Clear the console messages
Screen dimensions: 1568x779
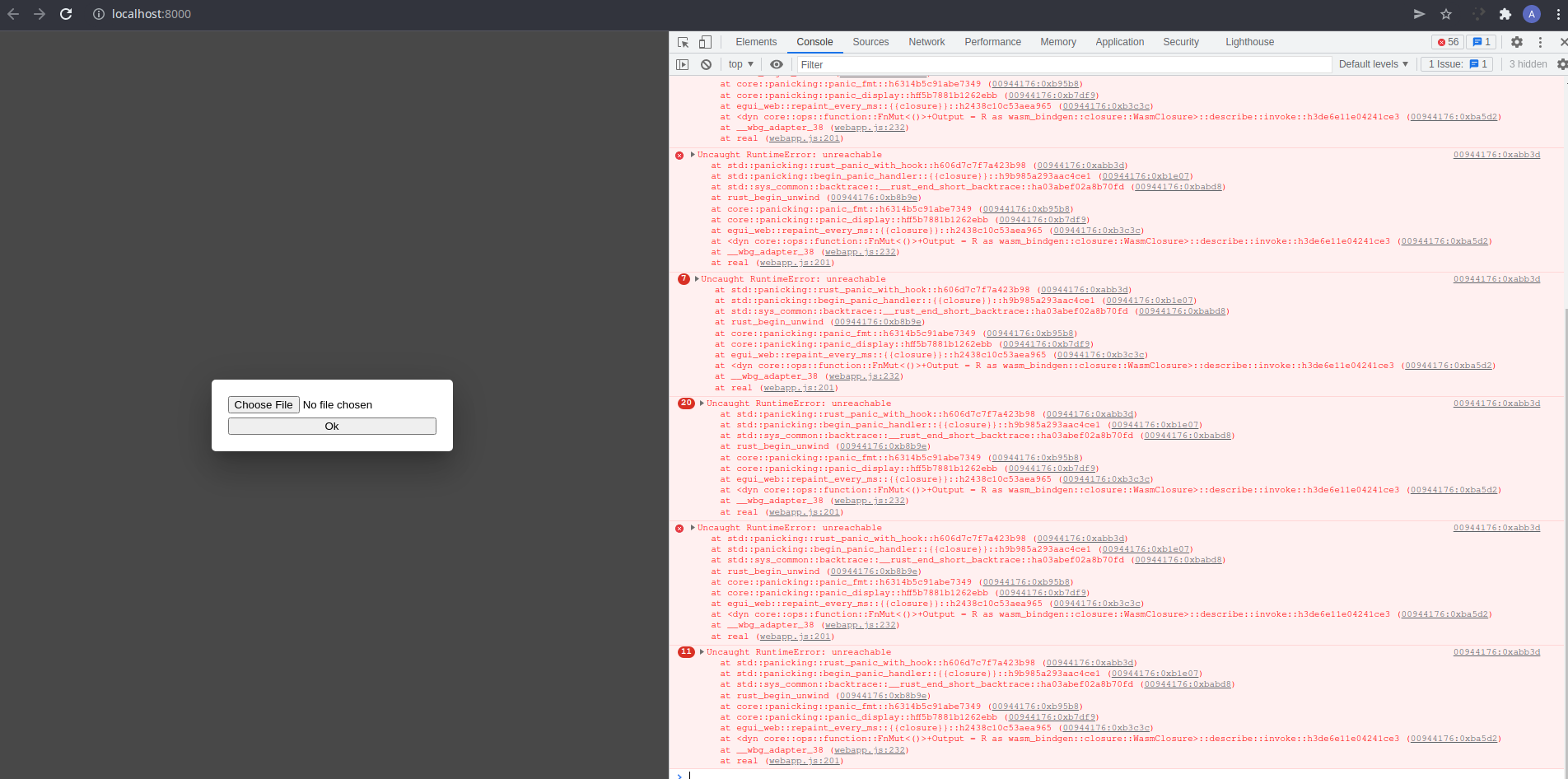pos(706,64)
